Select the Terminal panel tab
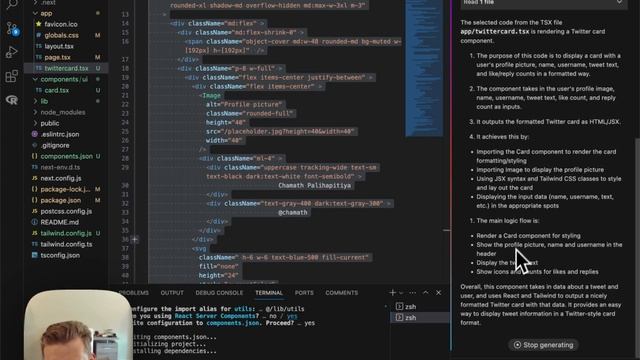The width and height of the screenshot is (640, 360). click(x=269, y=293)
